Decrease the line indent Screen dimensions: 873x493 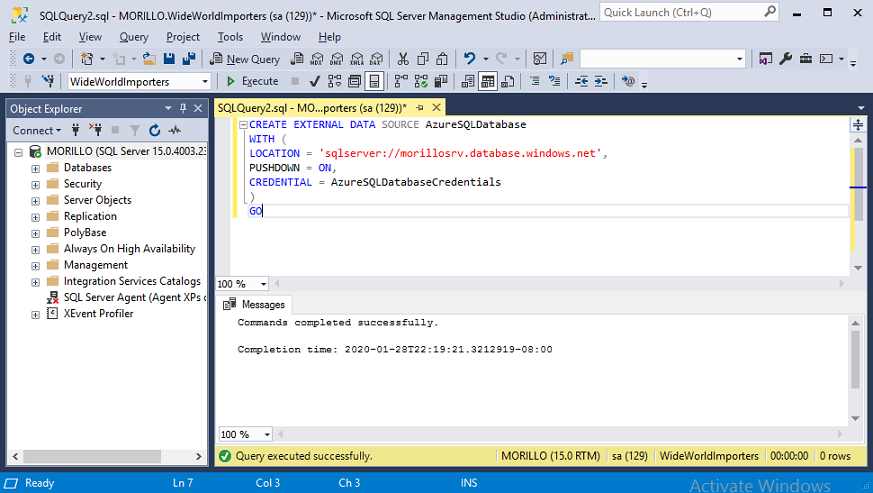tap(581, 81)
